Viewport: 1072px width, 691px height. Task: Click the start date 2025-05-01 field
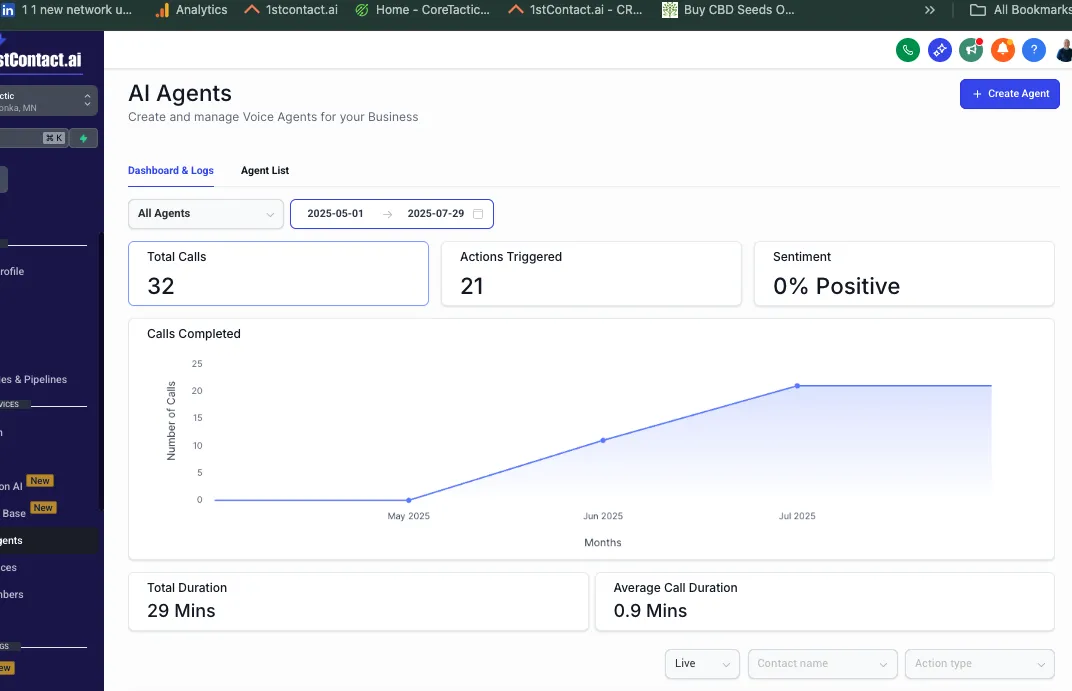335,214
